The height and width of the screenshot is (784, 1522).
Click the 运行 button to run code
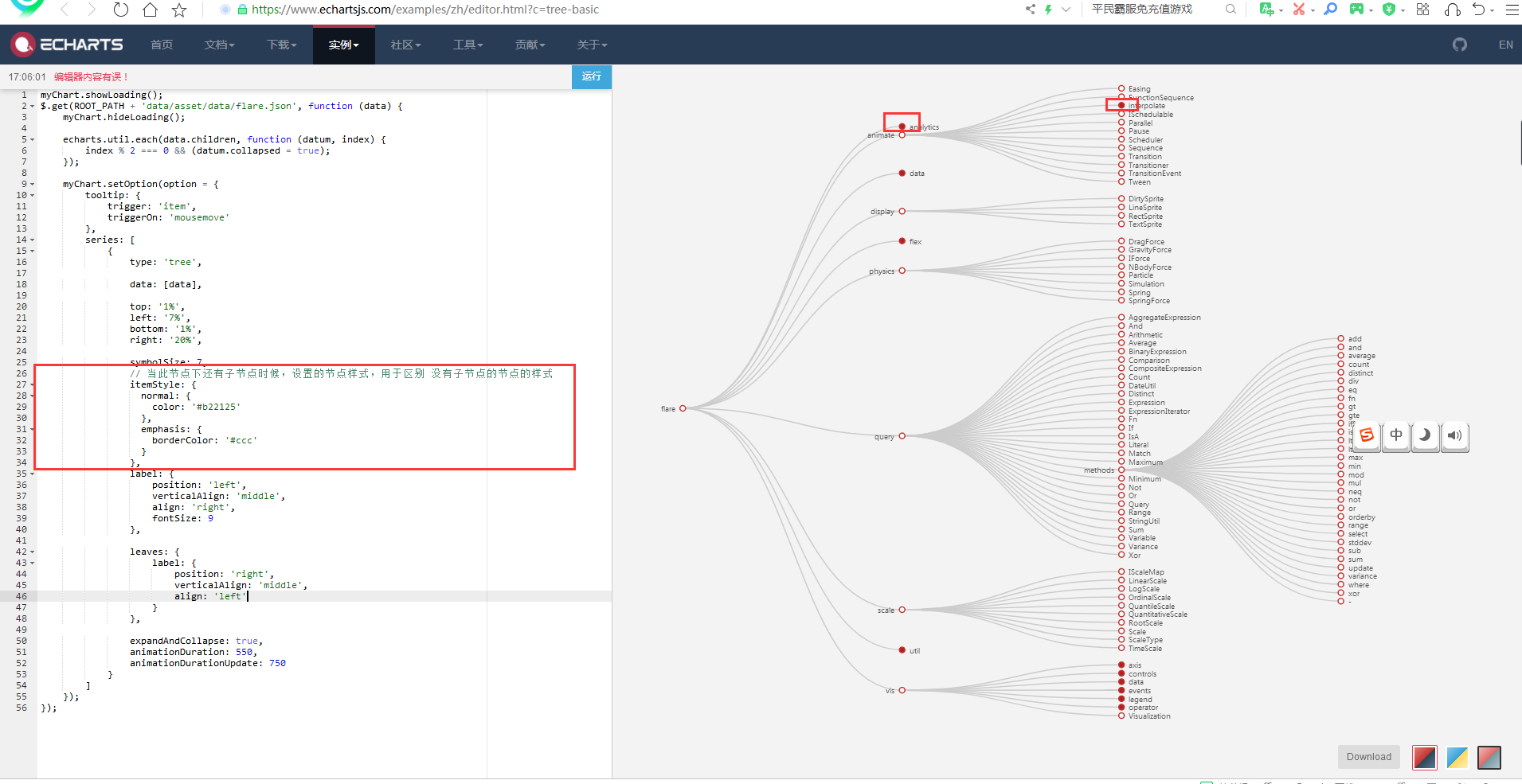(591, 77)
